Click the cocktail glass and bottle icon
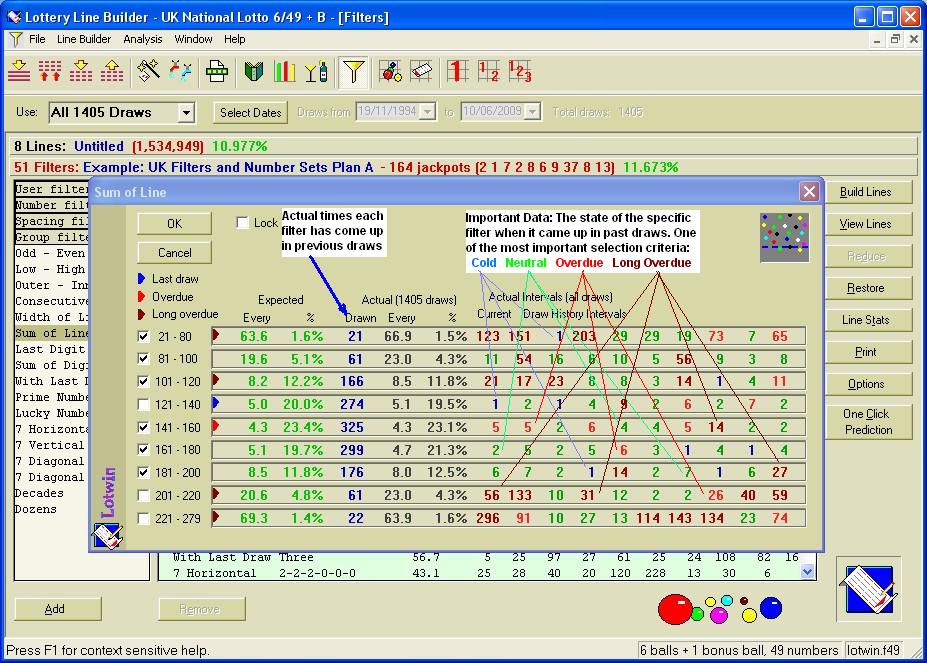Image resolution: width=927 pixels, height=663 pixels. [x=316, y=71]
